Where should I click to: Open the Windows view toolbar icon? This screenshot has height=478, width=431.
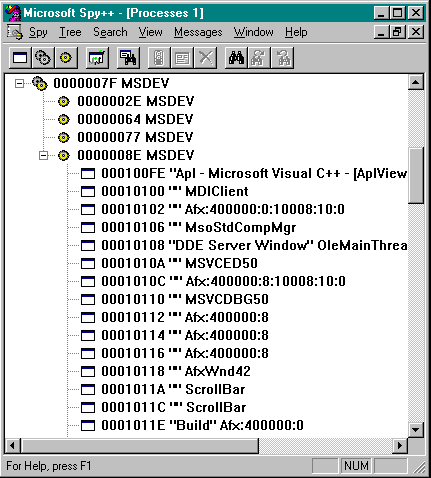[x=20, y=58]
